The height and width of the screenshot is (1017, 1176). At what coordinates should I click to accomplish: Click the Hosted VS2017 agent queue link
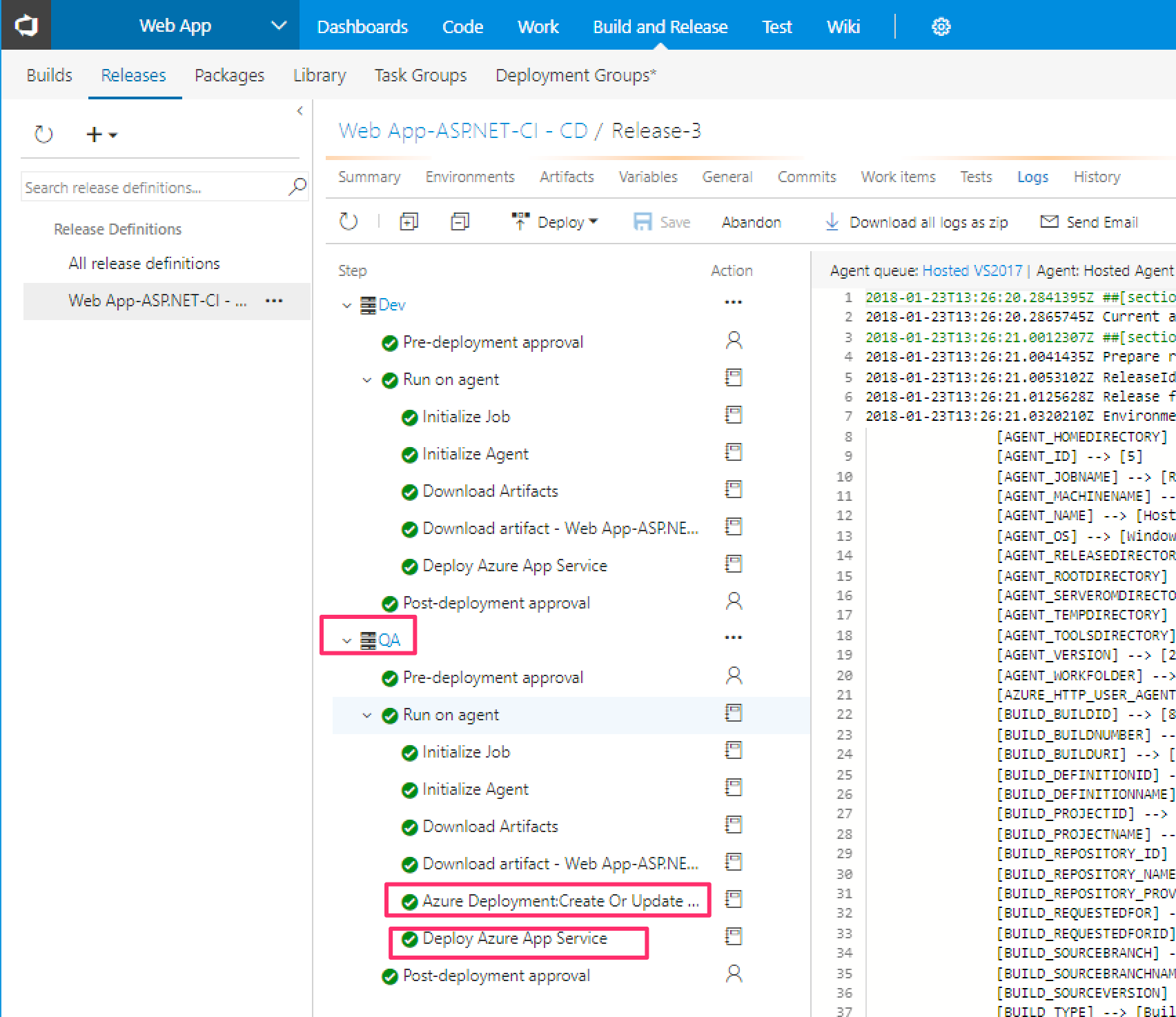click(x=972, y=270)
